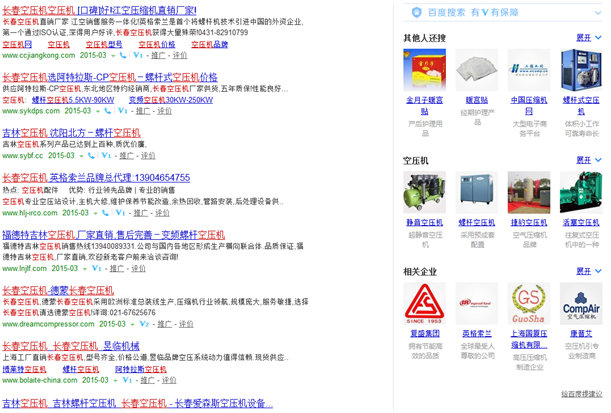Open the 捷豹空压机 thumbnail image
The width and height of the screenshot is (611, 413).
[529, 192]
